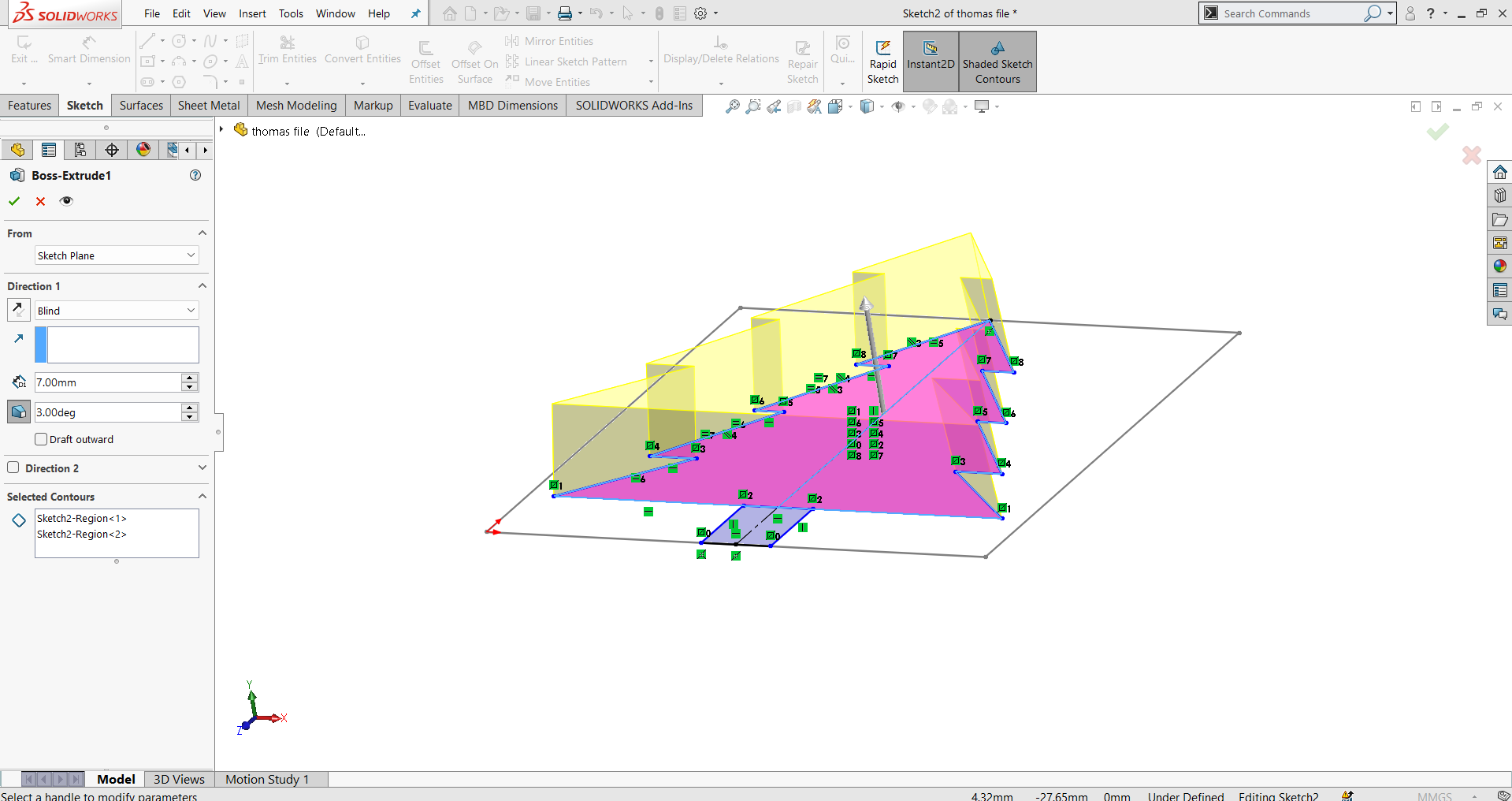
Task: Select Sketch2-Region<1> in Selected Contours
Action: pos(82,518)
